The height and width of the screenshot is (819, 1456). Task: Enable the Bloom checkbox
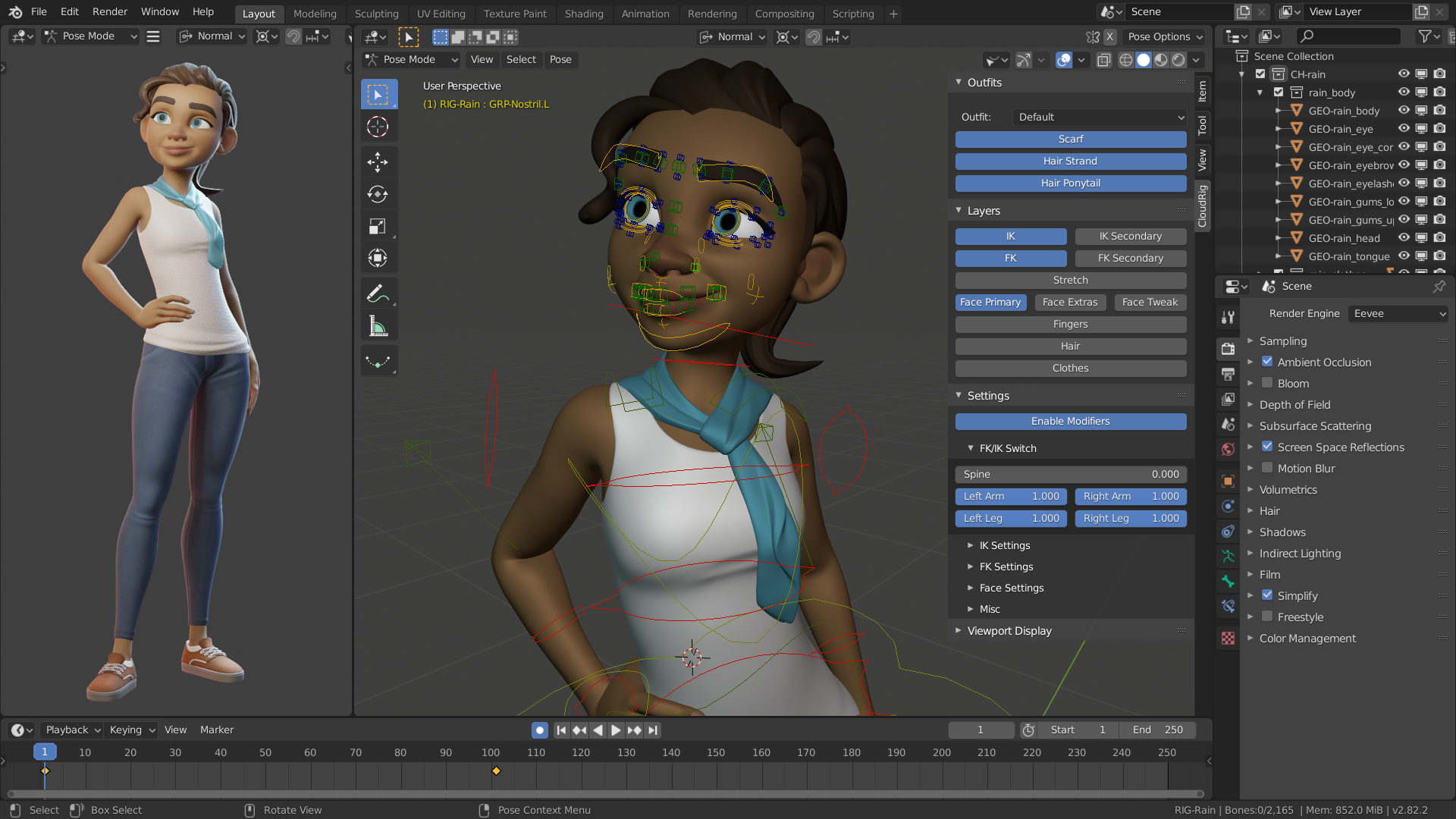(x=1267, y=383)
